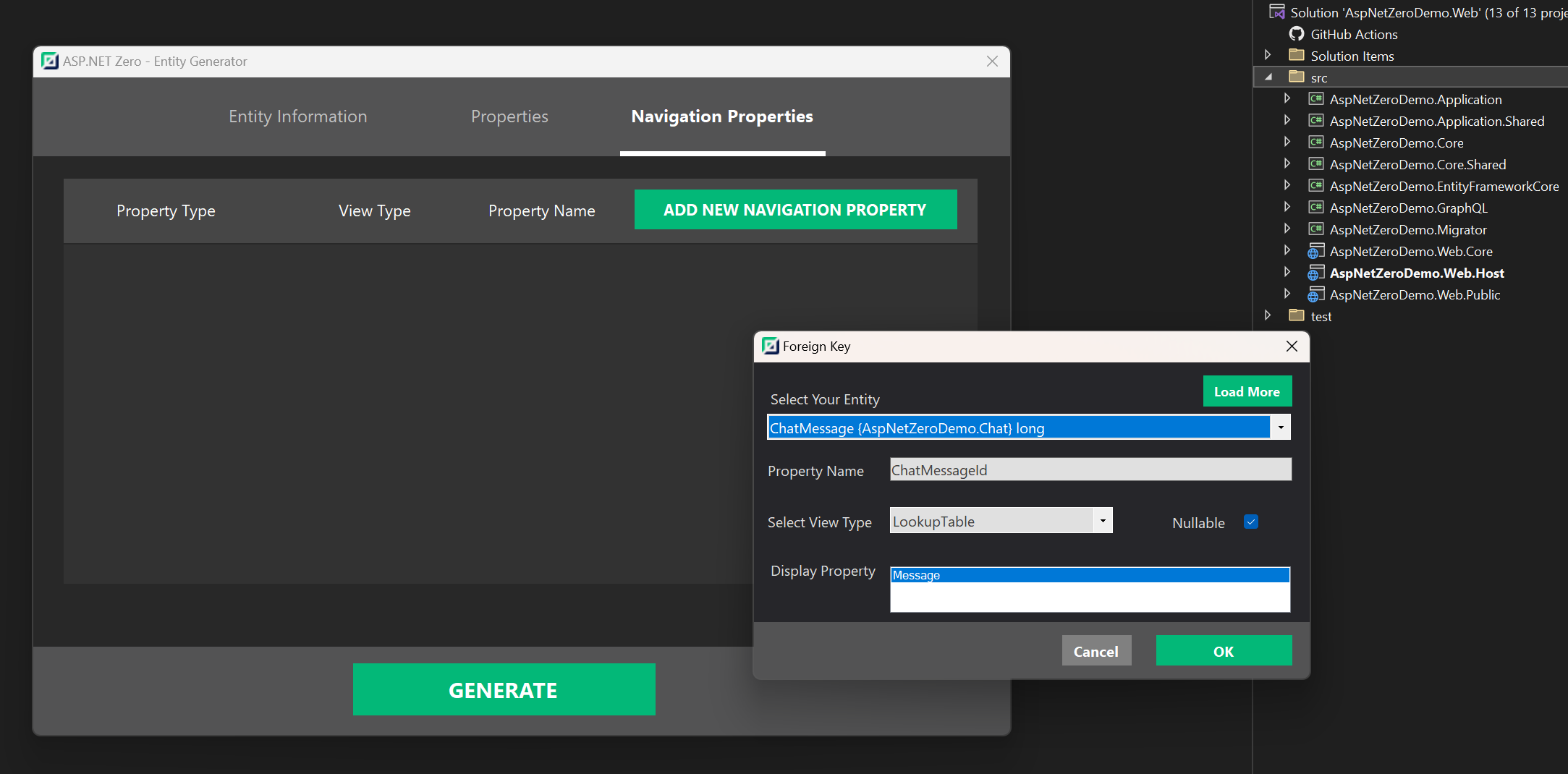Viewport: 1568px width, 774px height.
Task: Expand the AspNetZeroDemo.Web.Public project node
Action: (1287, 294)
